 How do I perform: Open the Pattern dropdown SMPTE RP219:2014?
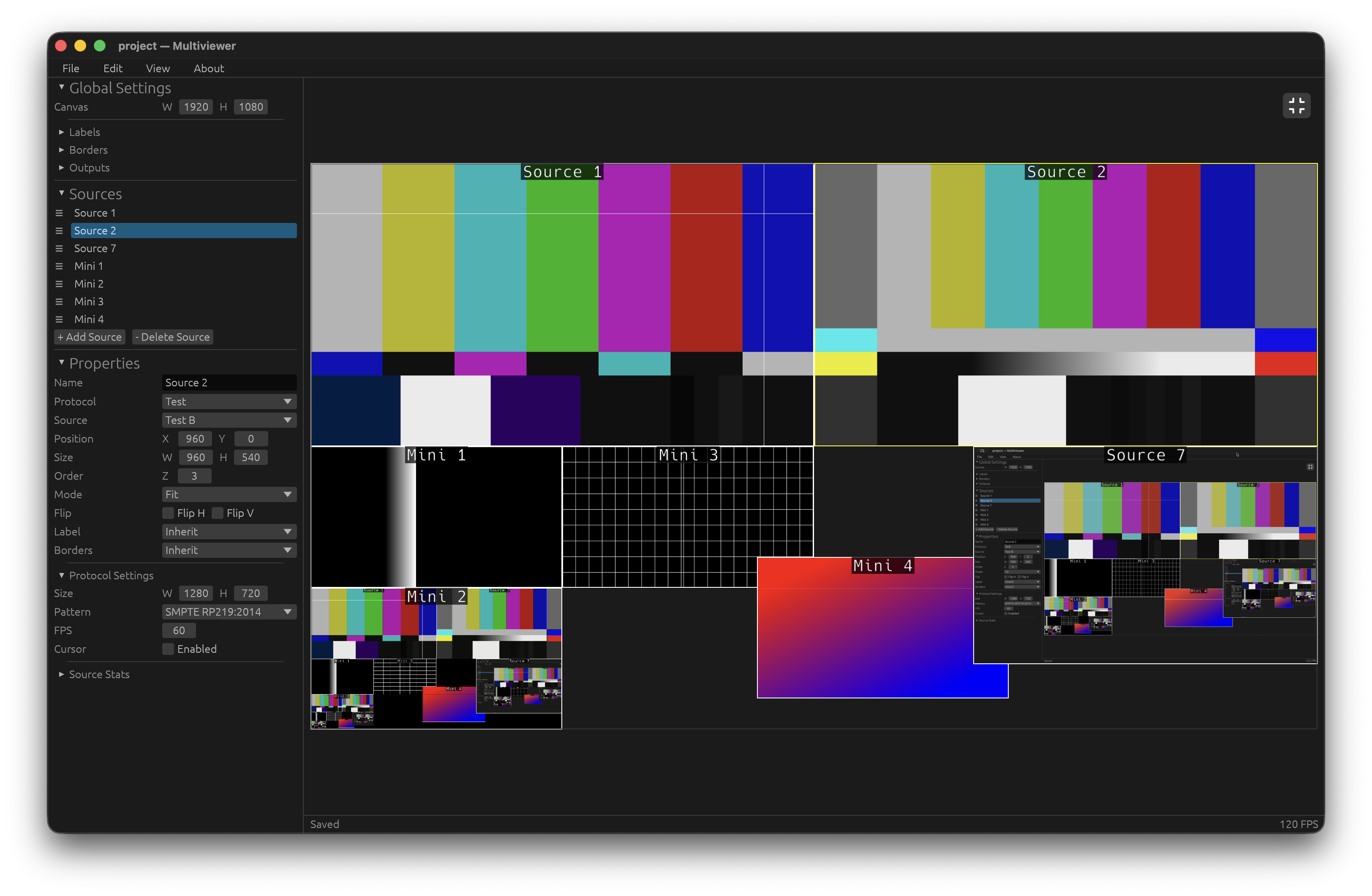tap(229, 612)
